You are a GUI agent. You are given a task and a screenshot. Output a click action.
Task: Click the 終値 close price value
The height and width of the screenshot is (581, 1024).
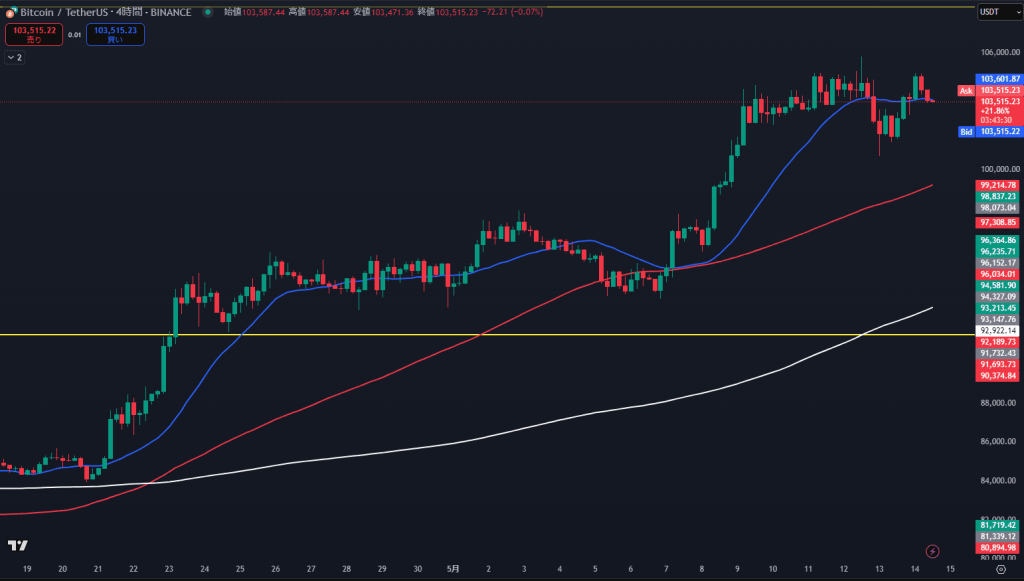click(x=456, y=12)
